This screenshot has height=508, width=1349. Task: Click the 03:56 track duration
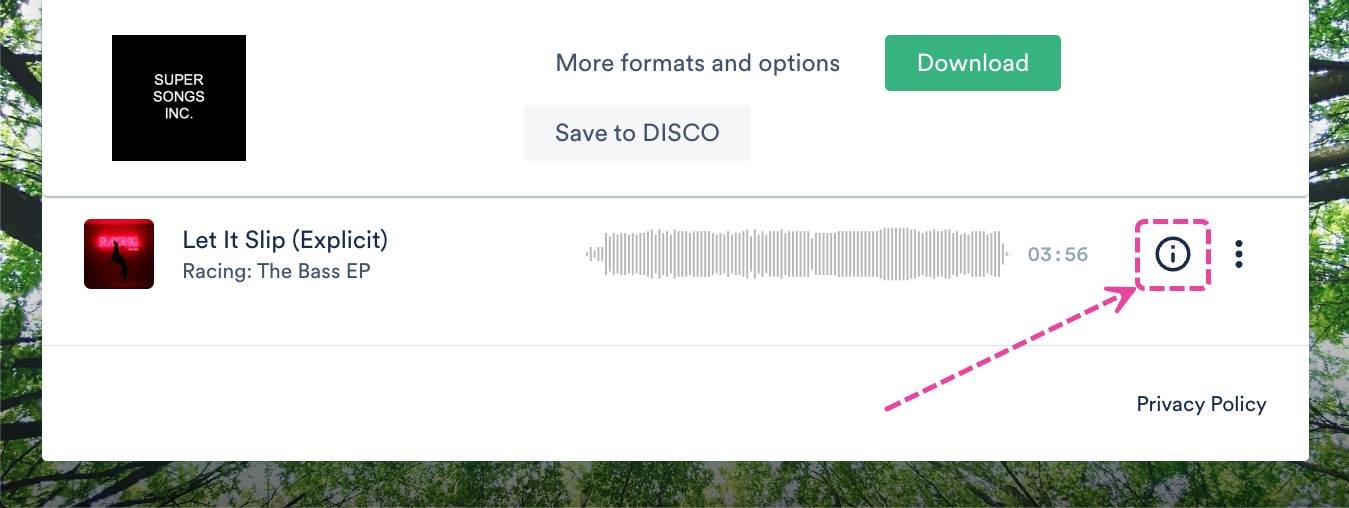pyautogui.click(x=1058, y=255)
